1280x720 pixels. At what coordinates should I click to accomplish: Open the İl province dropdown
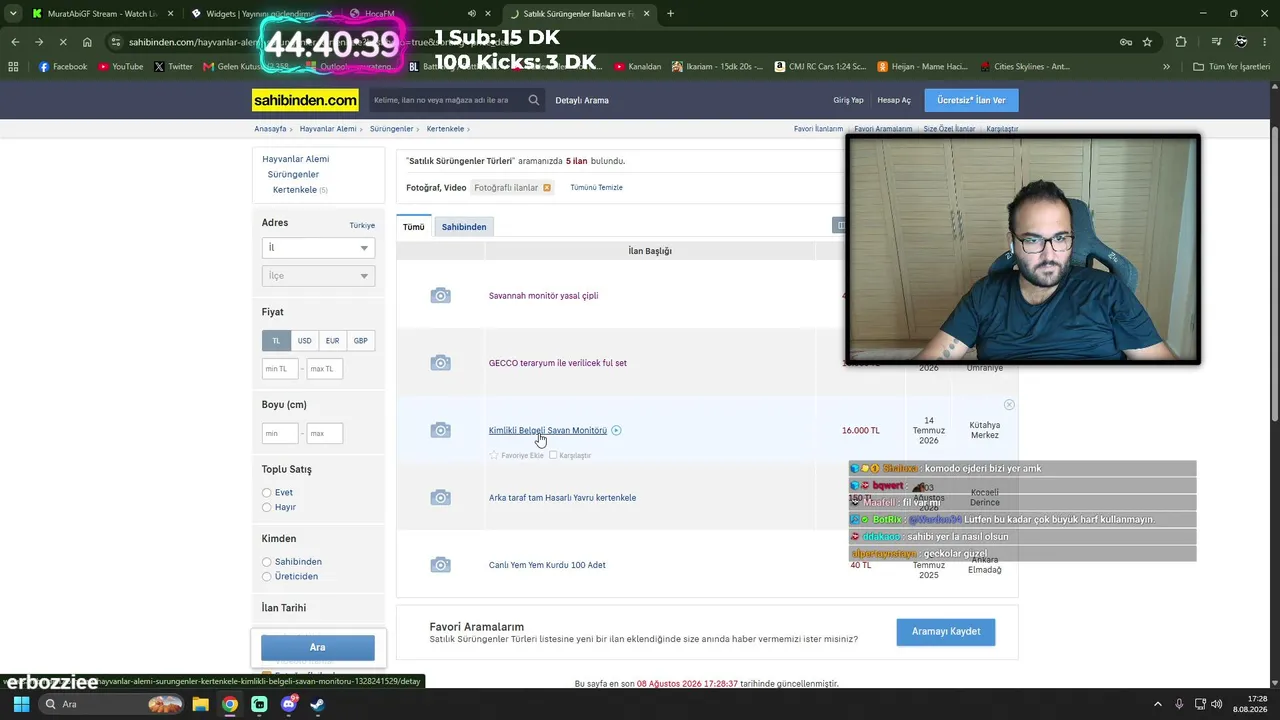(x=318, y=248)
